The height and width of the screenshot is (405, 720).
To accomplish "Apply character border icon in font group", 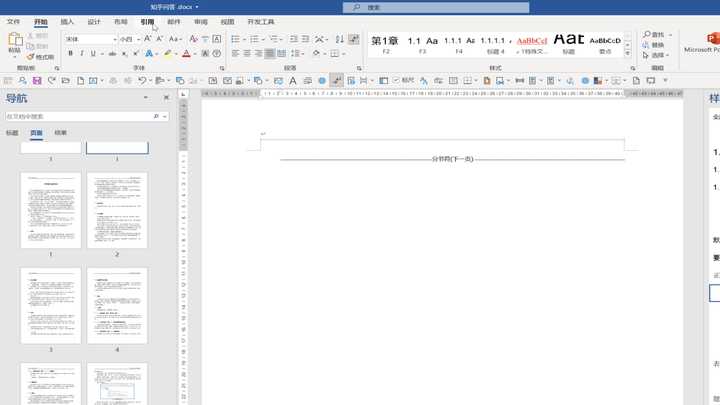I will pos(217,39).
